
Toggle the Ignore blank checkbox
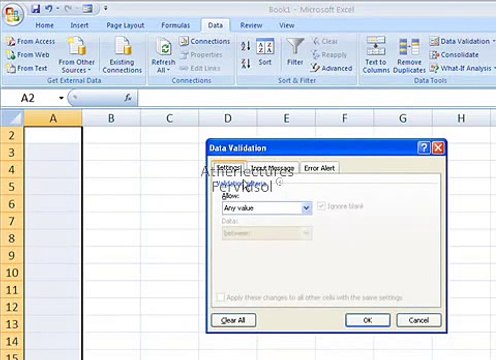pyautogui.click(x=321, y=206)
